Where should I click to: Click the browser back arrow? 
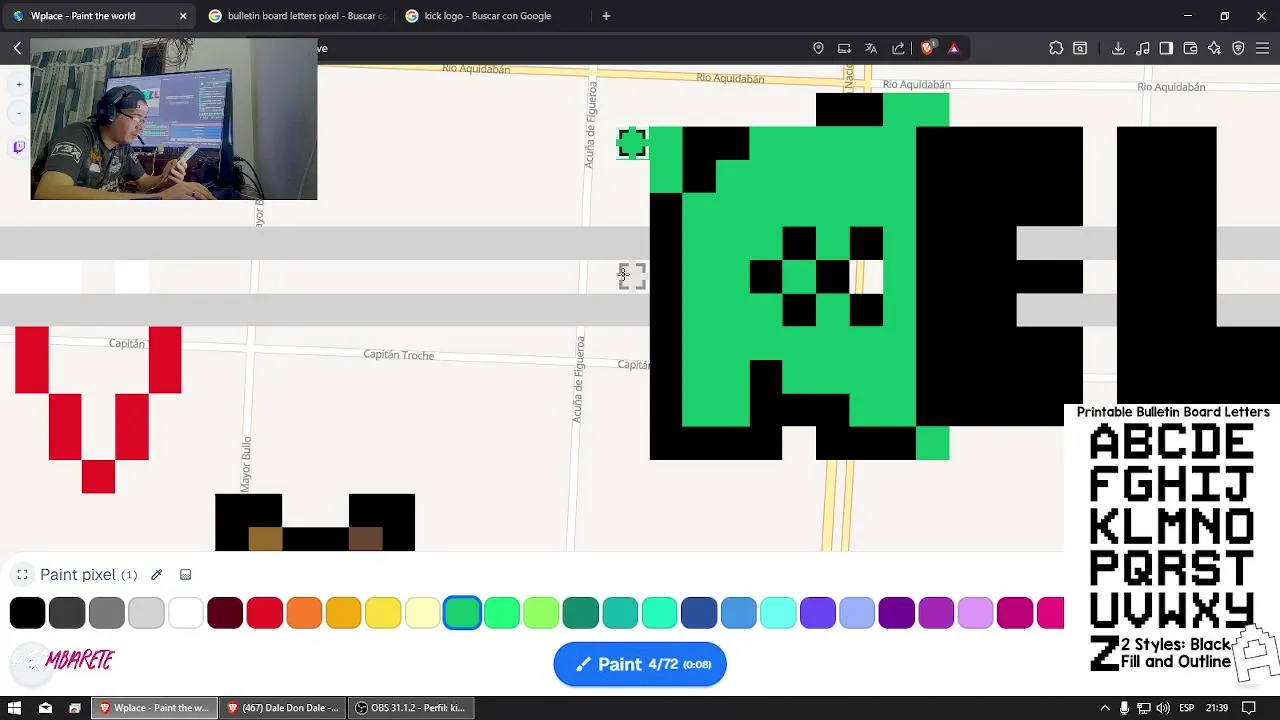coord(17,48)
